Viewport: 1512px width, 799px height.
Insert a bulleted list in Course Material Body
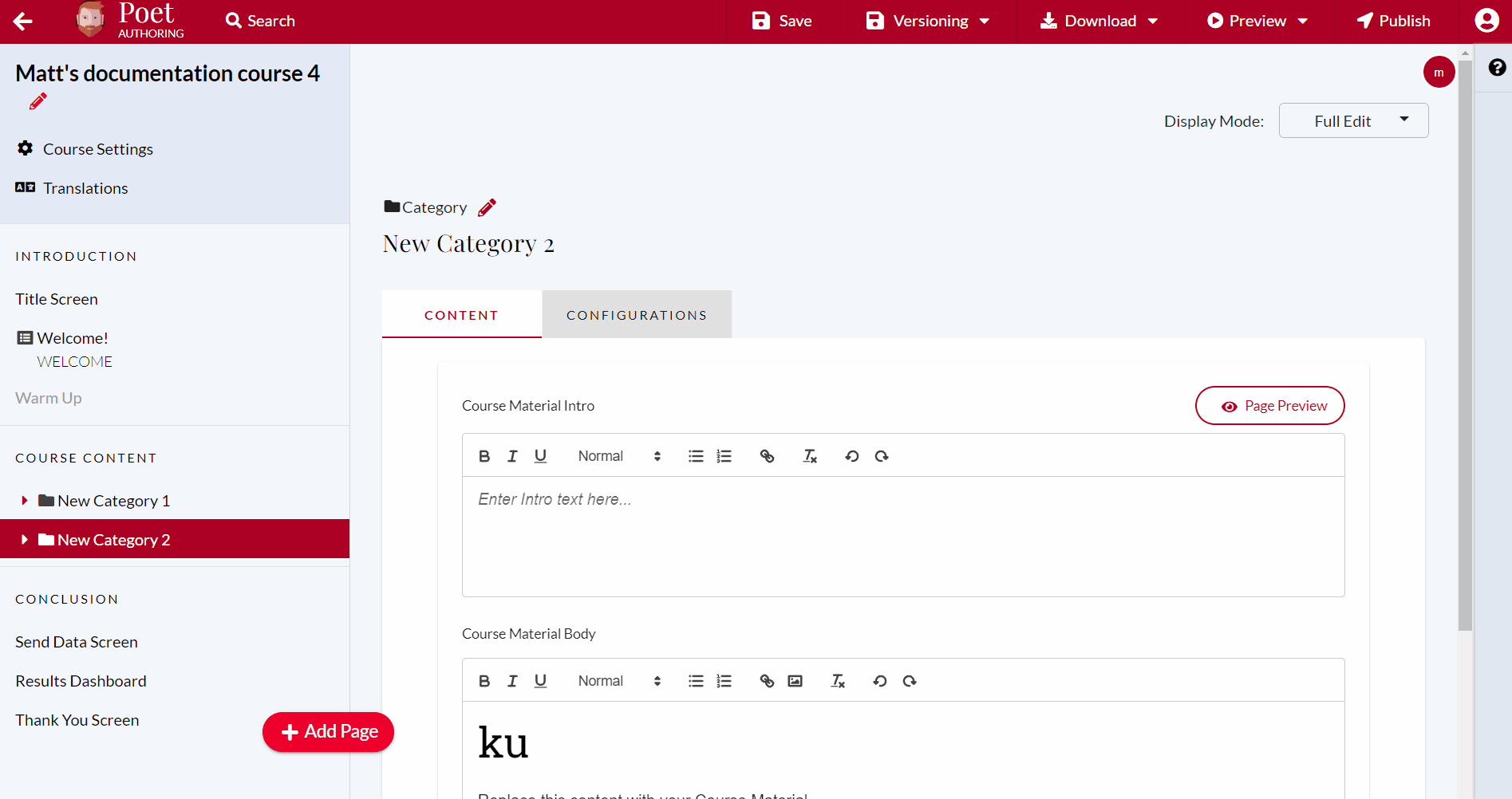pyautogui.click(x=695, y=680)
